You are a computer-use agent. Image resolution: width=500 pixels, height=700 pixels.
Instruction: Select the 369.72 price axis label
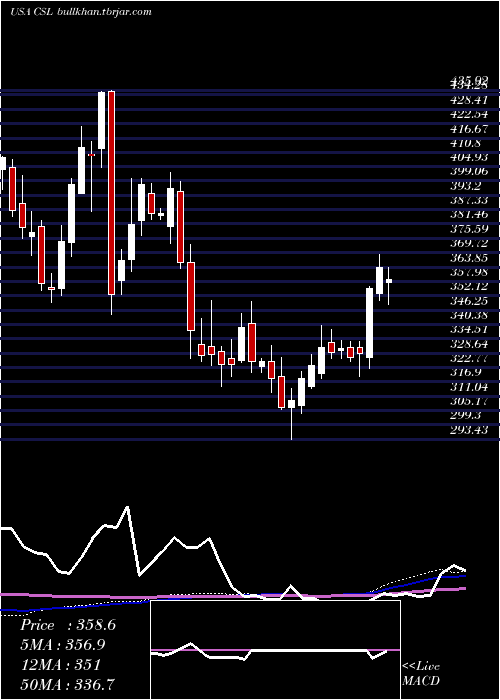tap(469, 243)
